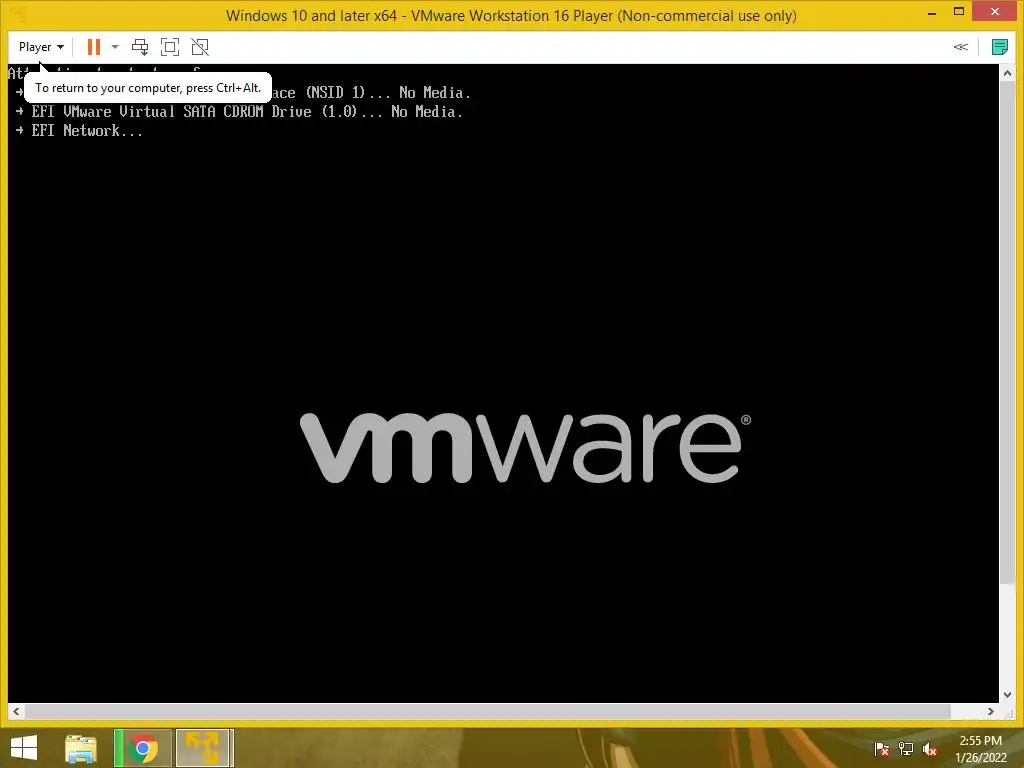This screenshot has width=1024, height=768.
Task: Send Ctrl+Alt+Del to virtual machine
Action: [140, 47]
